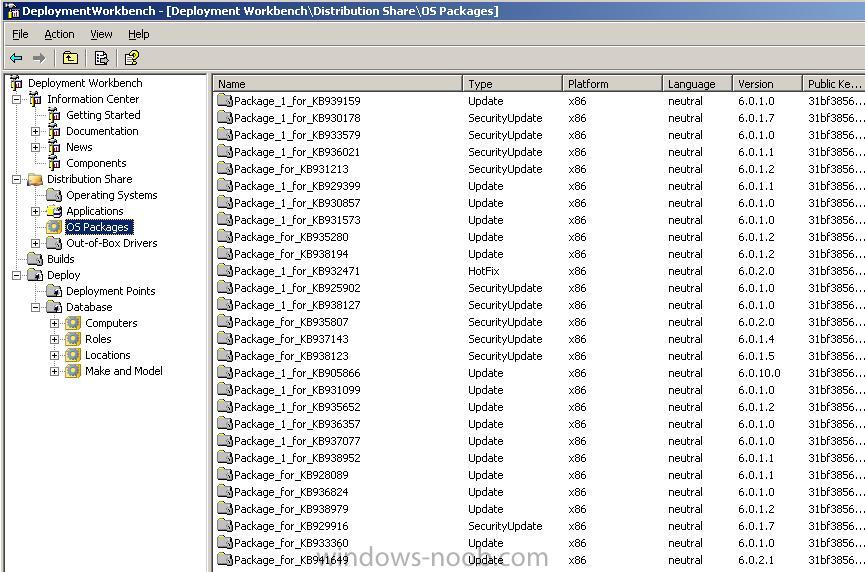Collapse the Information Center tree node
This screenshot has height=572, width=865.
point(17,100)
